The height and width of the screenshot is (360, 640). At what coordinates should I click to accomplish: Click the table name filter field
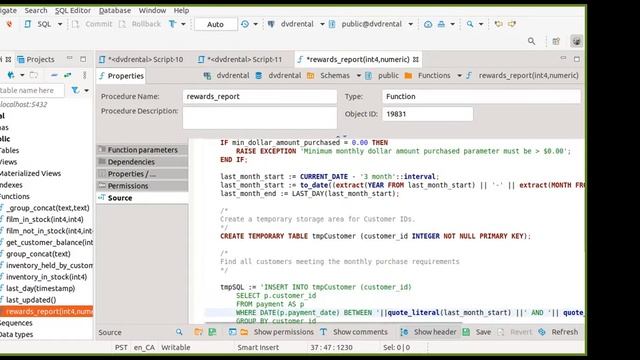click(x=31, y=90)
